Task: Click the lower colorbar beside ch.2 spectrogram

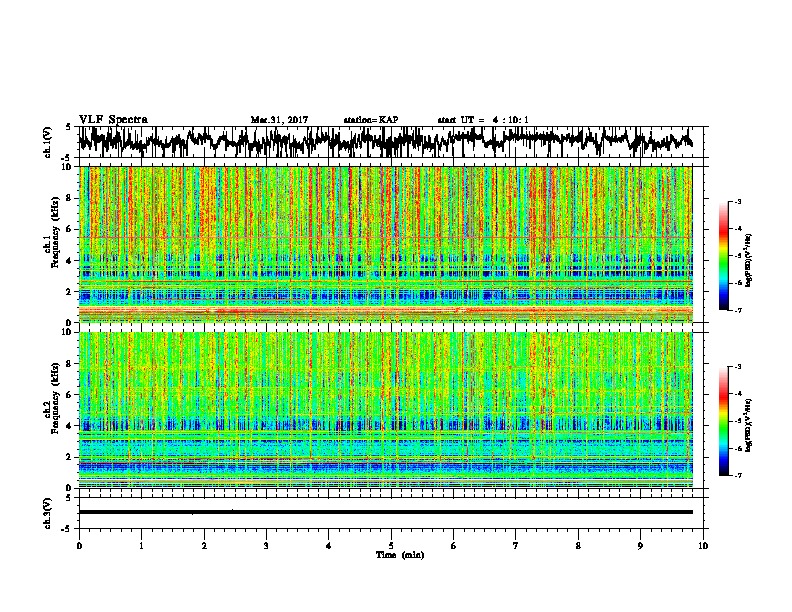Action: click(x=724, y=421)
